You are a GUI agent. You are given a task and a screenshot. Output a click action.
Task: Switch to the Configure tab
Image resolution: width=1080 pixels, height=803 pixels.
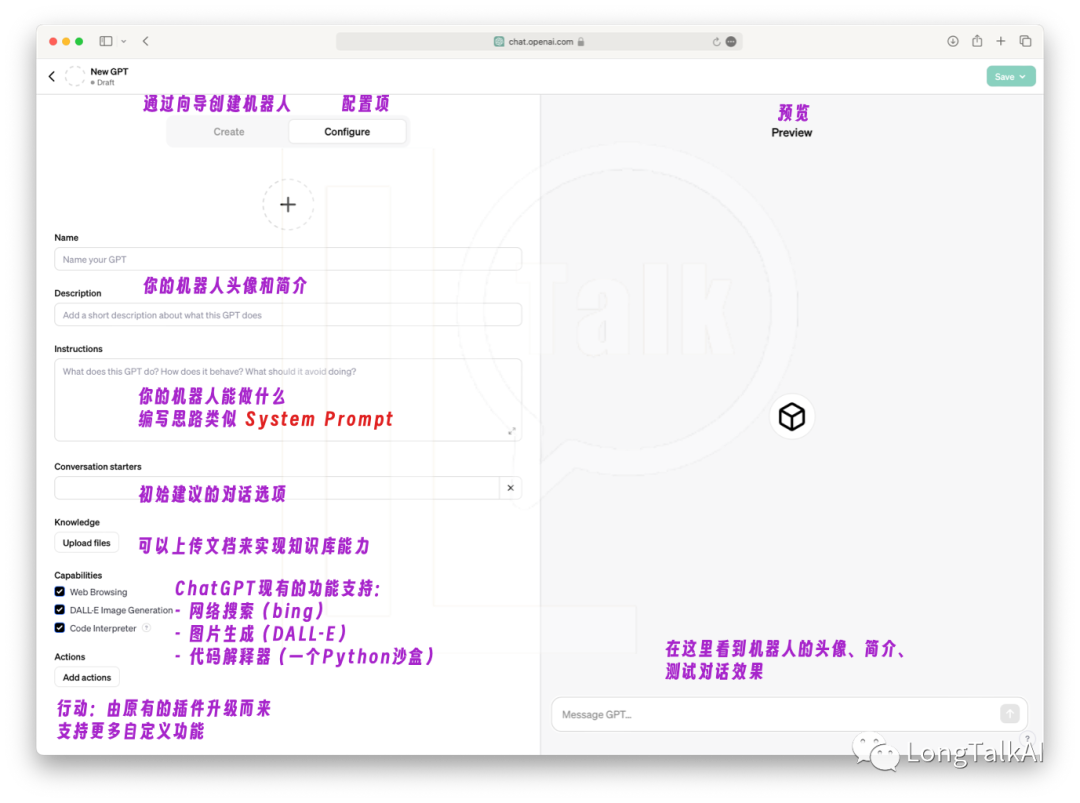pos(347,132)
